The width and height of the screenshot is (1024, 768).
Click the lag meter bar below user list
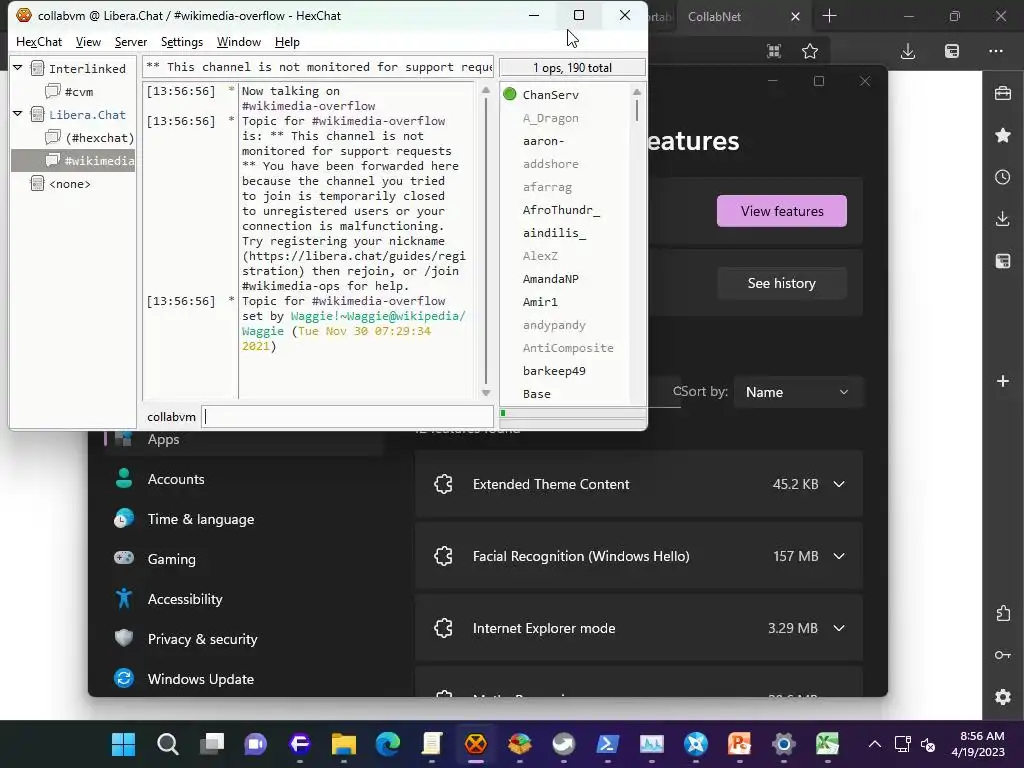tap(573, 413)
